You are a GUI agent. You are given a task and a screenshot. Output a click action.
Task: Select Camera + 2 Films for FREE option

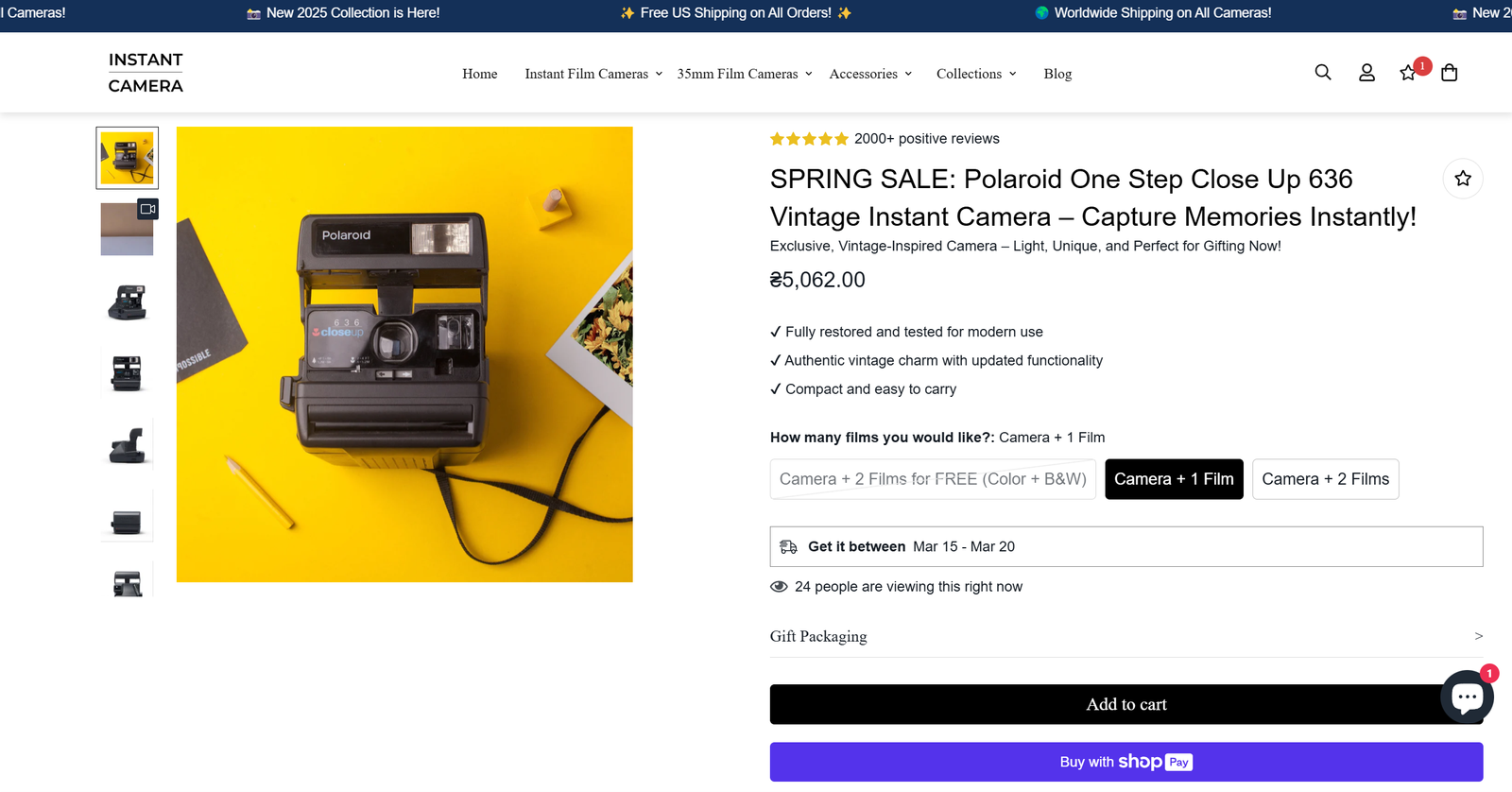[x=933, y=479]
